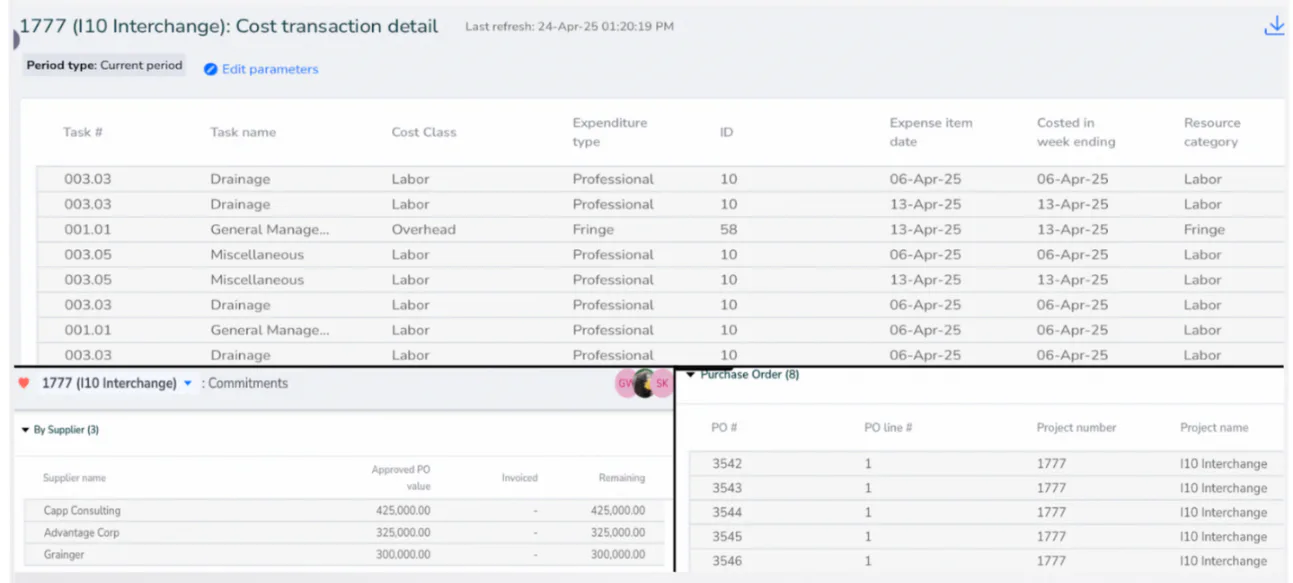The height and width of the screenshot is (583, 1293).
Task: Click the Task # column header
Action: pyautogui.click(x=83, y=132)
